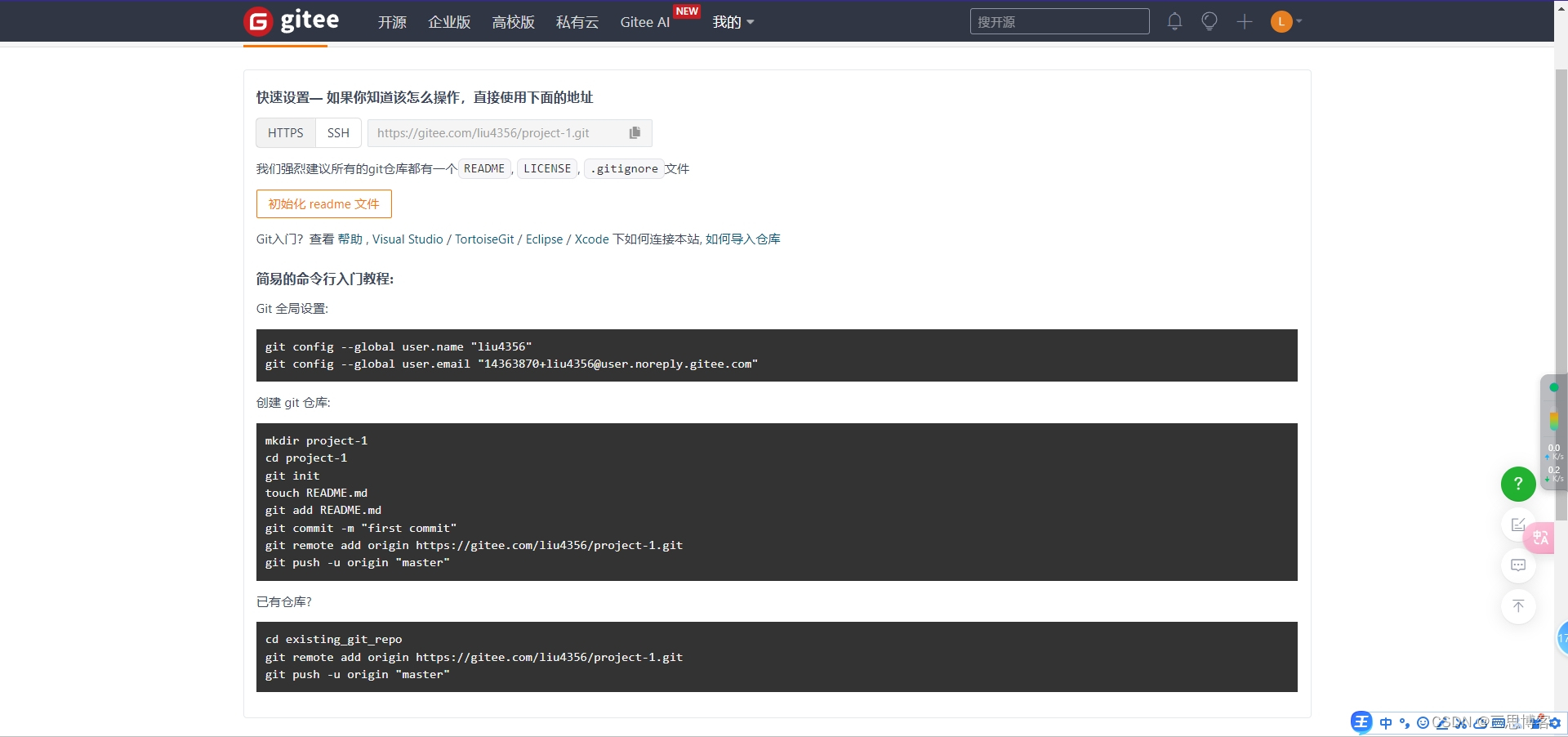
Task: Toggle the IME punctuation mode icon
Action: tap(1405, 723)
